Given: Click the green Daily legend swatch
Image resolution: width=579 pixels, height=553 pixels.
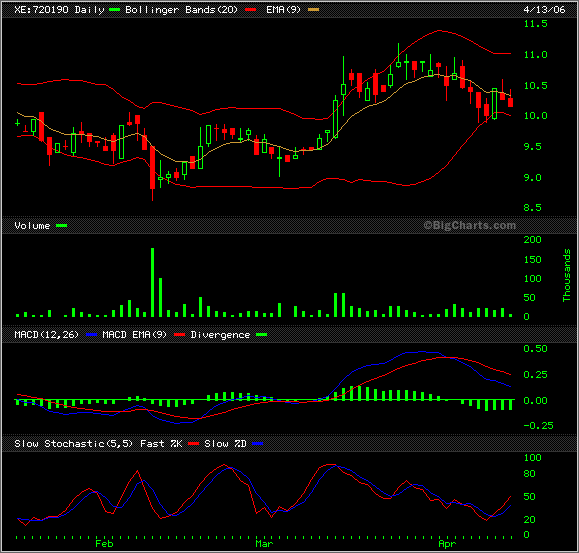Looking at the screenshot, I should 114,10.
